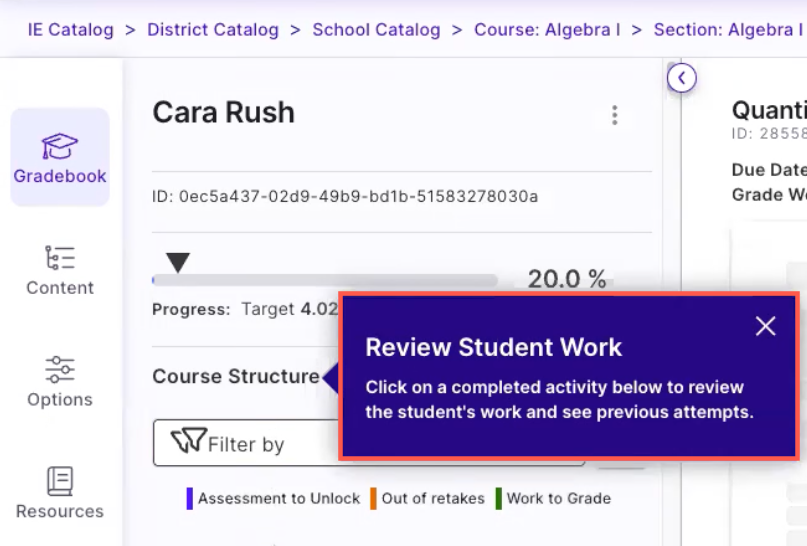
Task: Click the green Work to Grade legend swatch
Action: pos(498,499)
